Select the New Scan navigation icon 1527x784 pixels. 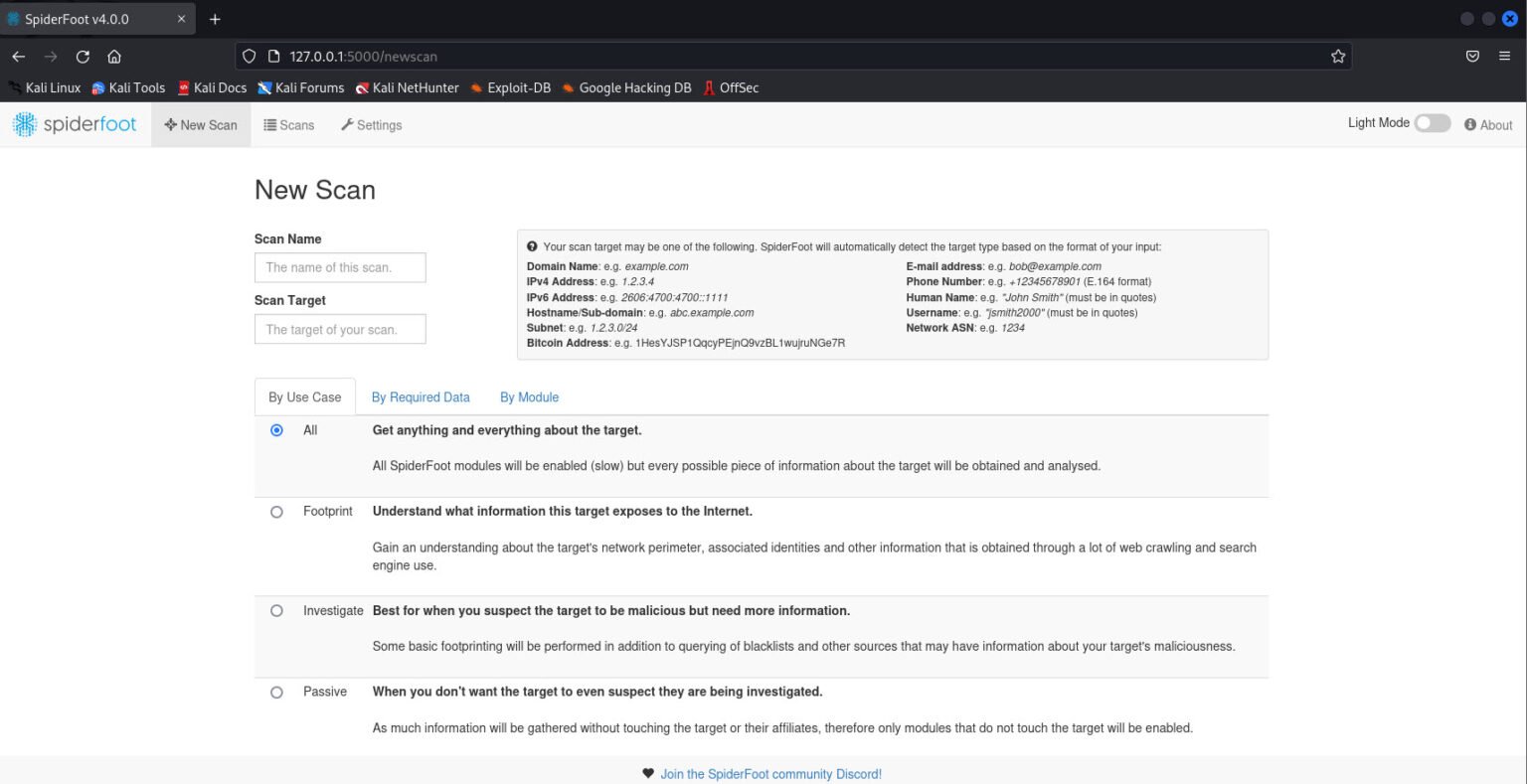(x=172, y=124)
